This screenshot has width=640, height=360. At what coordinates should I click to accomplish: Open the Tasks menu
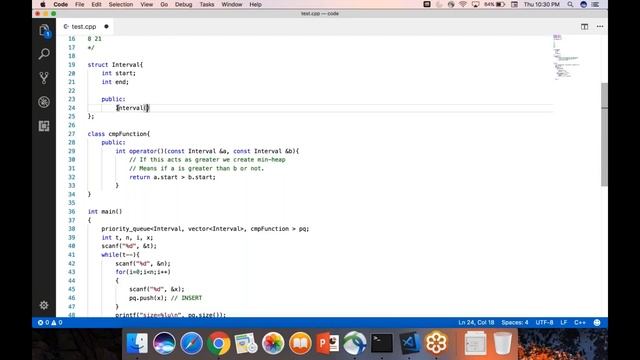click(x=207, y=4)
